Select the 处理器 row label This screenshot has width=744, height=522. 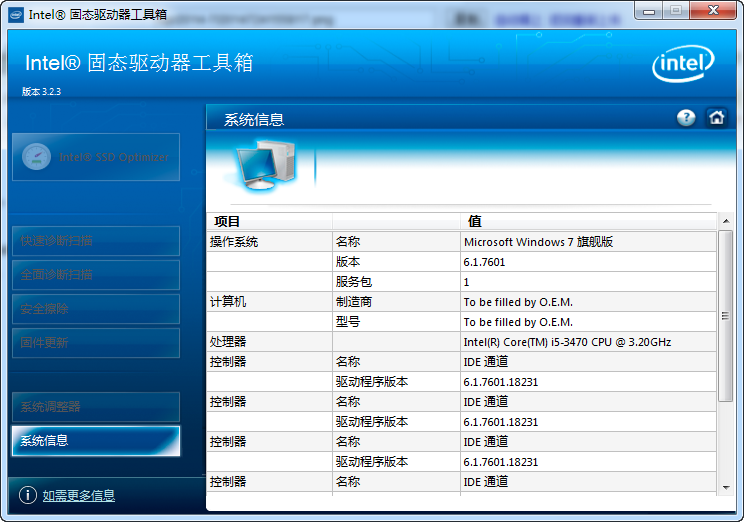tap(228, 342)
